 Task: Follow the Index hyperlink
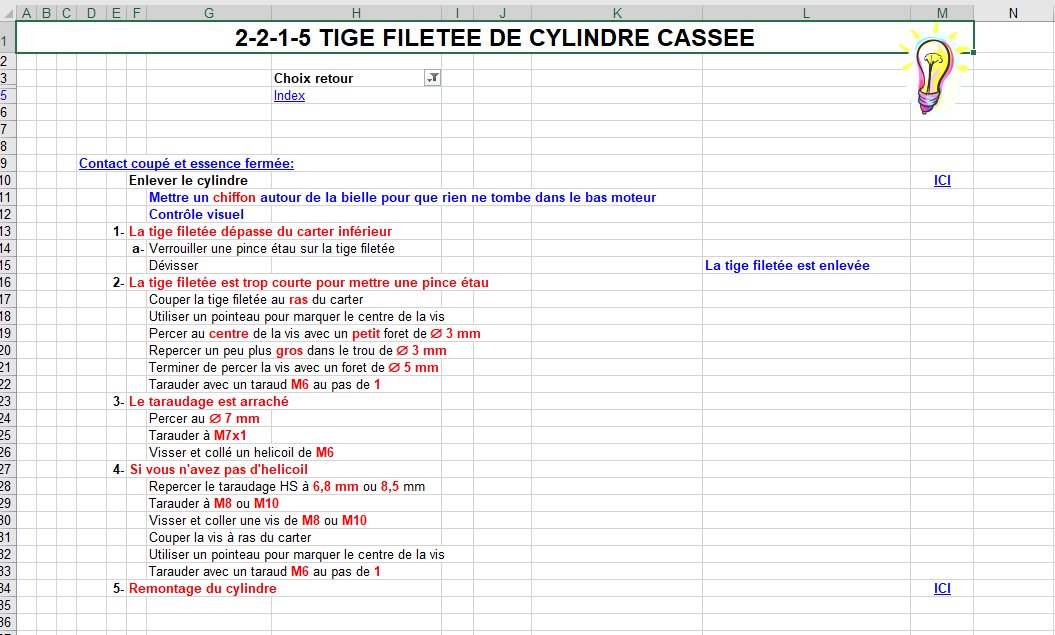(x=289, y=96)
